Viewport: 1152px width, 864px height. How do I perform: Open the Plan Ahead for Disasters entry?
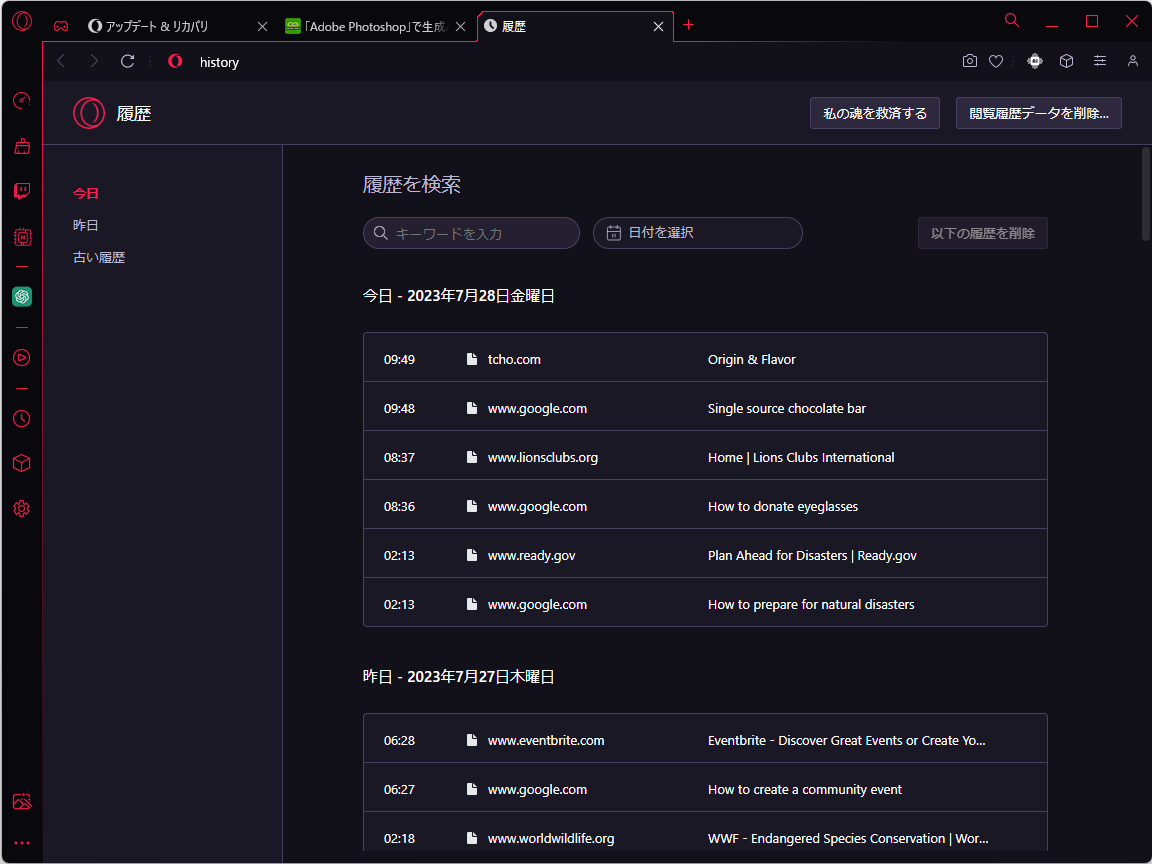tap(705, 555)
